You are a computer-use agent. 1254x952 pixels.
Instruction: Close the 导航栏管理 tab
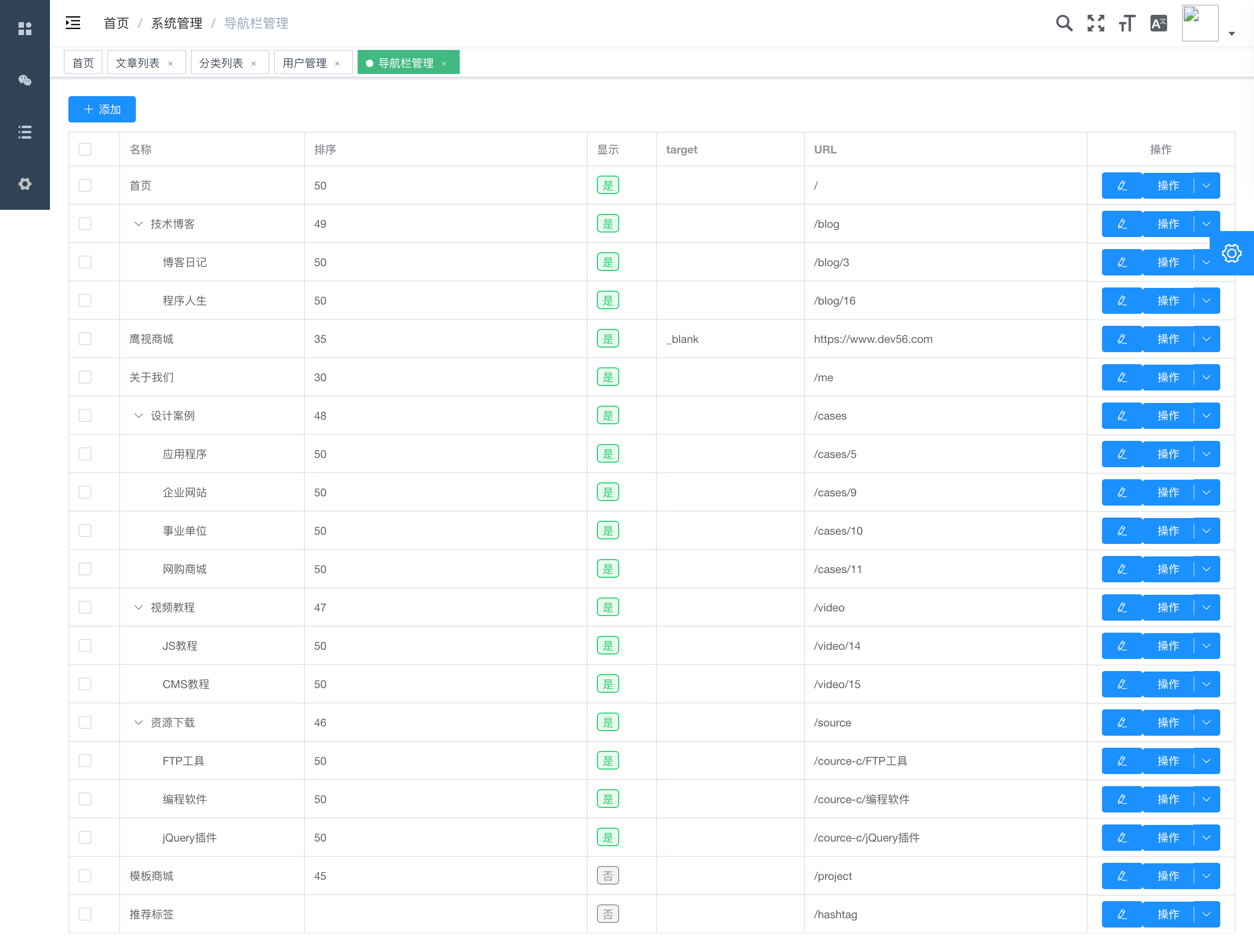444,63
